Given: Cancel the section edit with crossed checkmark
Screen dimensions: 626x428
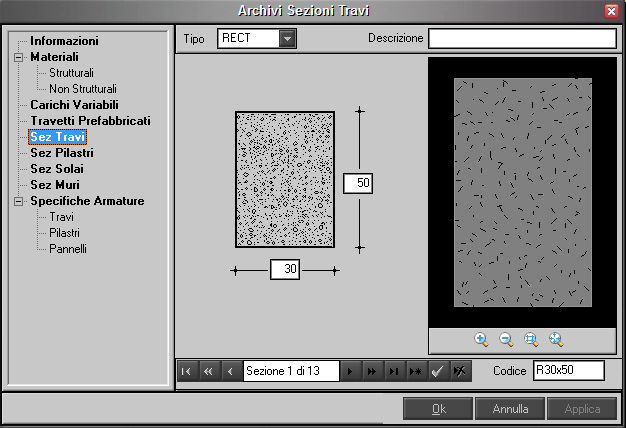Looking at the screenshot, I should (459, 371).
